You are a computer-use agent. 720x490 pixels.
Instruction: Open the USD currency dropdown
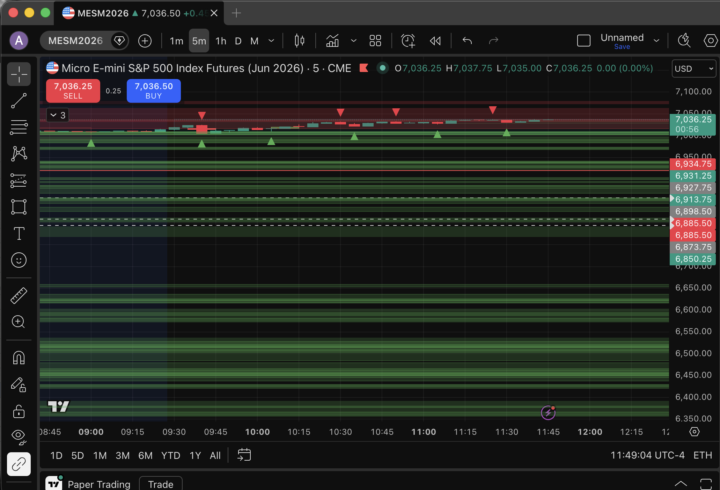point(693,69)
